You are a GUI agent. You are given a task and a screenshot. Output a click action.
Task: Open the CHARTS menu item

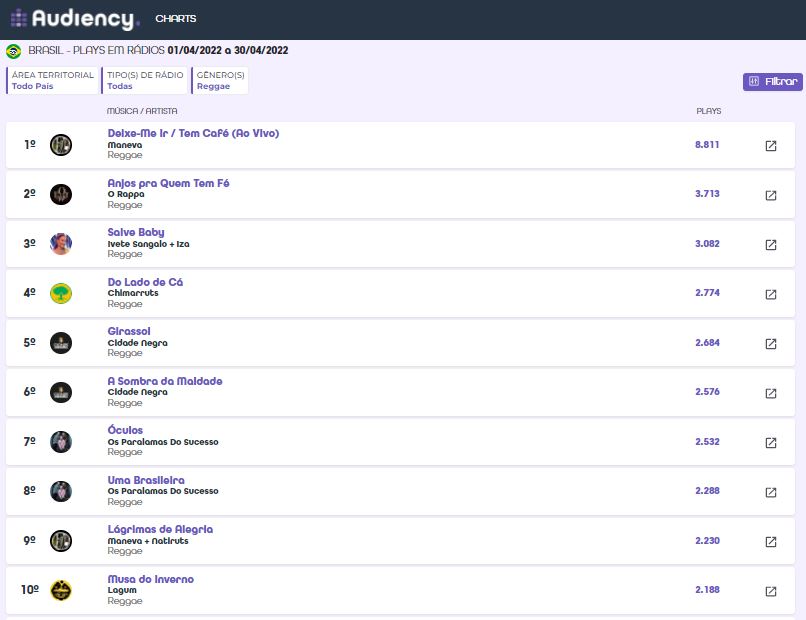coord(176,19)
